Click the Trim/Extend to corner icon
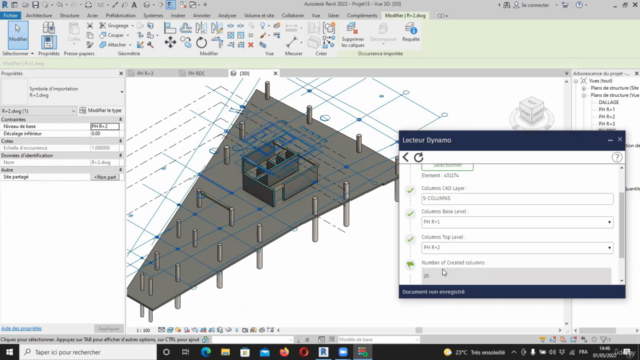Screen dimensions: 640x360 point(217,42)
